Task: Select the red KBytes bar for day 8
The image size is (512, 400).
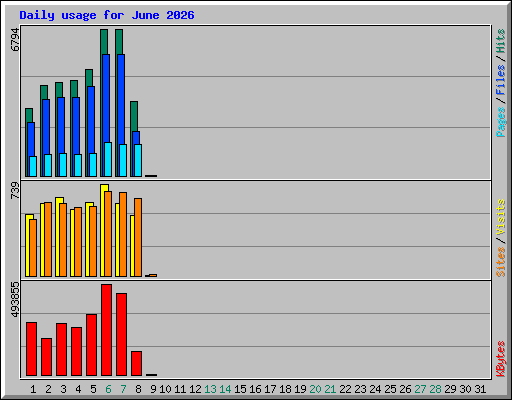Action: (x=136, y=363)
